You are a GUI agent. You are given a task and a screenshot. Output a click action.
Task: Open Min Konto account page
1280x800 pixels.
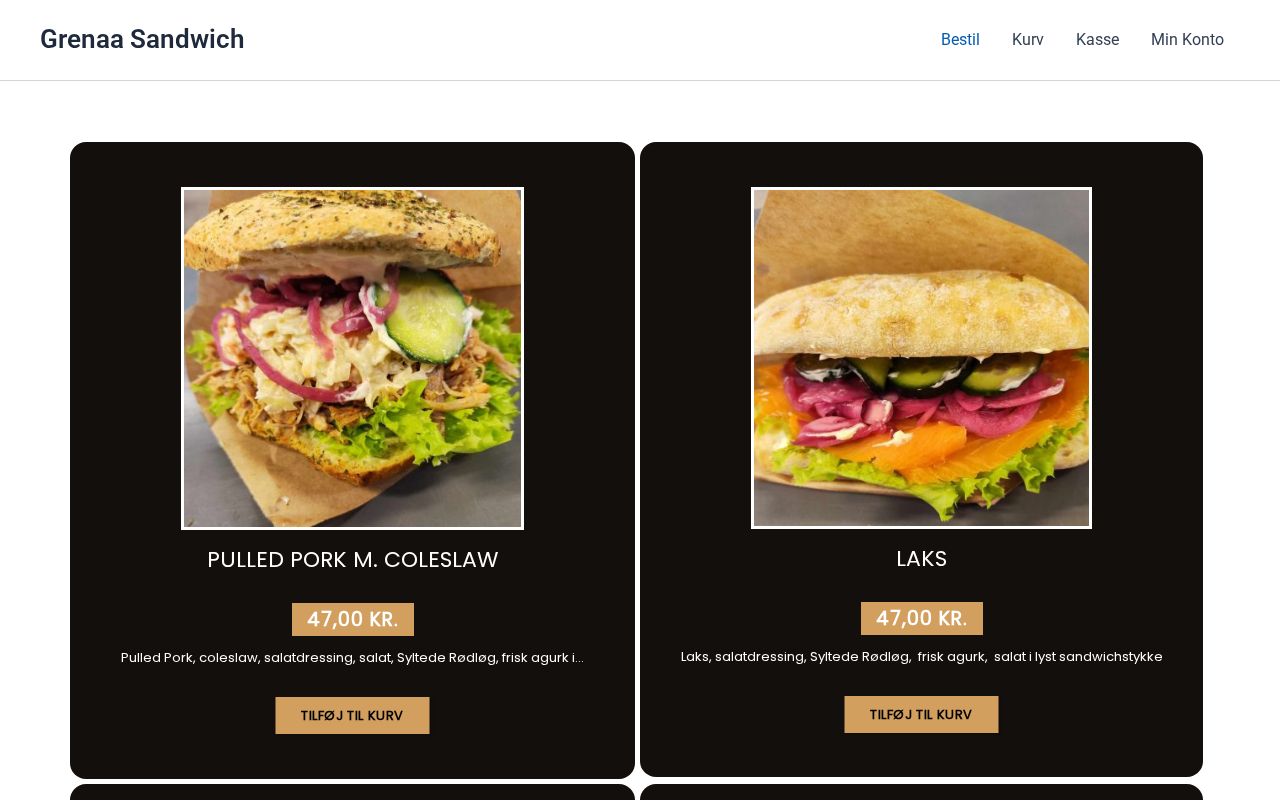click(1187, 40)
